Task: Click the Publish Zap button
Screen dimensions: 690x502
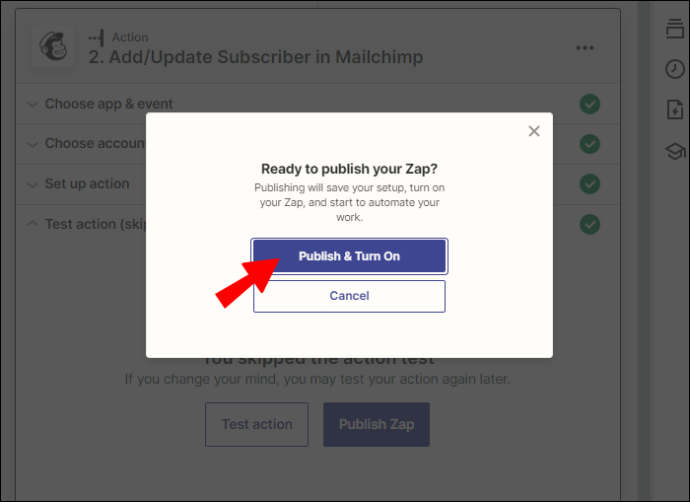Action: (376, 424)
